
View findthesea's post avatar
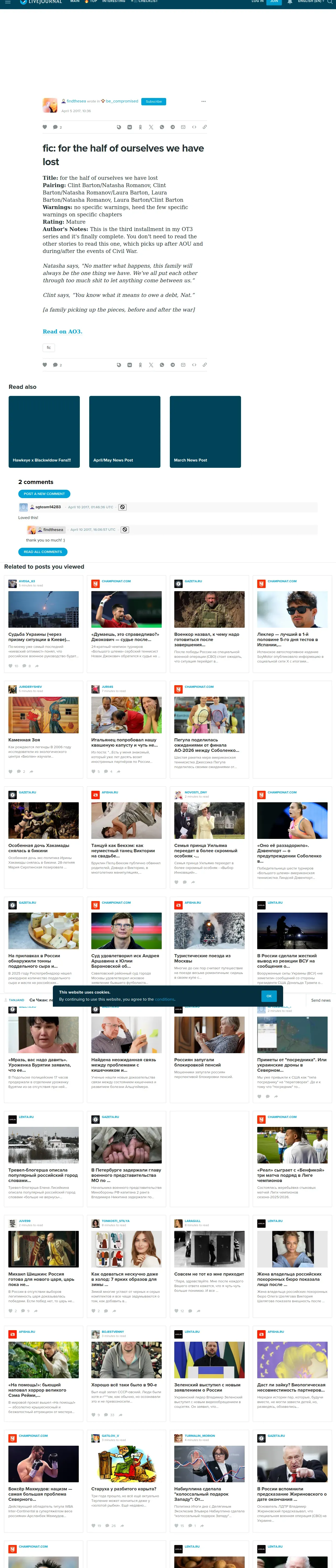(50, 105)
